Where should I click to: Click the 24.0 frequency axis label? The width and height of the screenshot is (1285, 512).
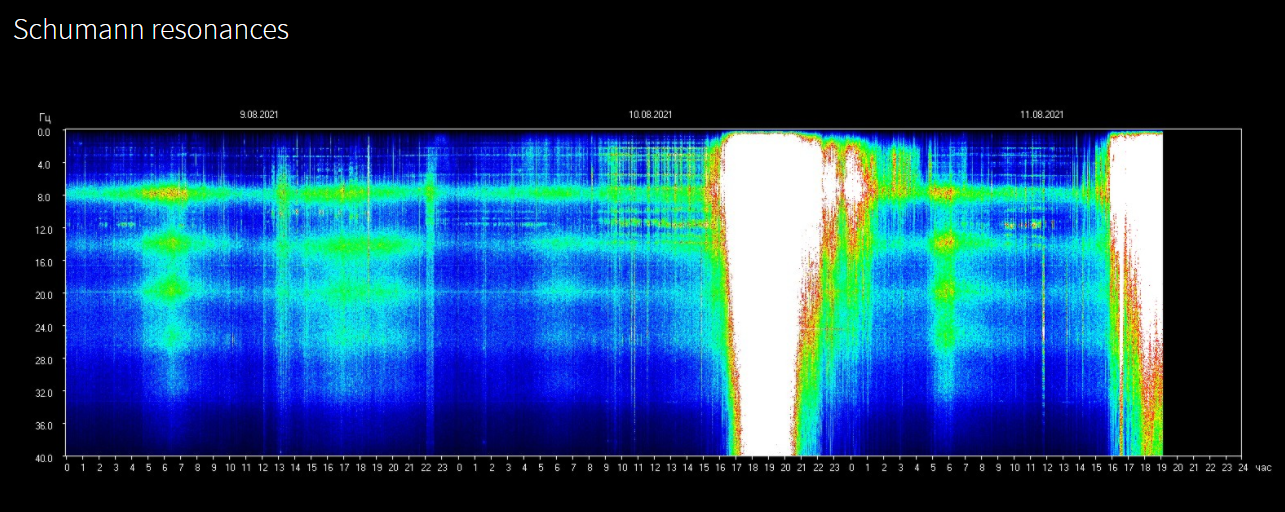click(x=44, y=327)
